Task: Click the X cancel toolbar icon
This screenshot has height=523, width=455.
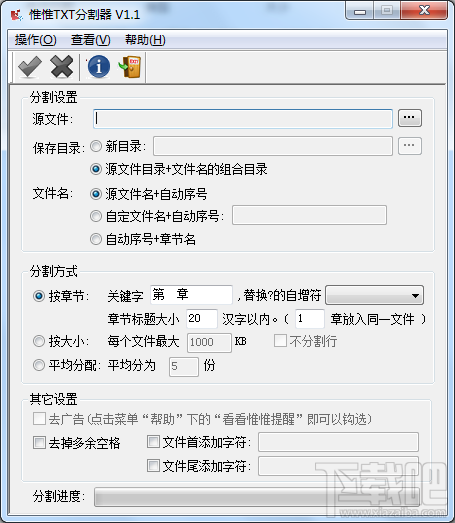Action: (x=62, y=67)
